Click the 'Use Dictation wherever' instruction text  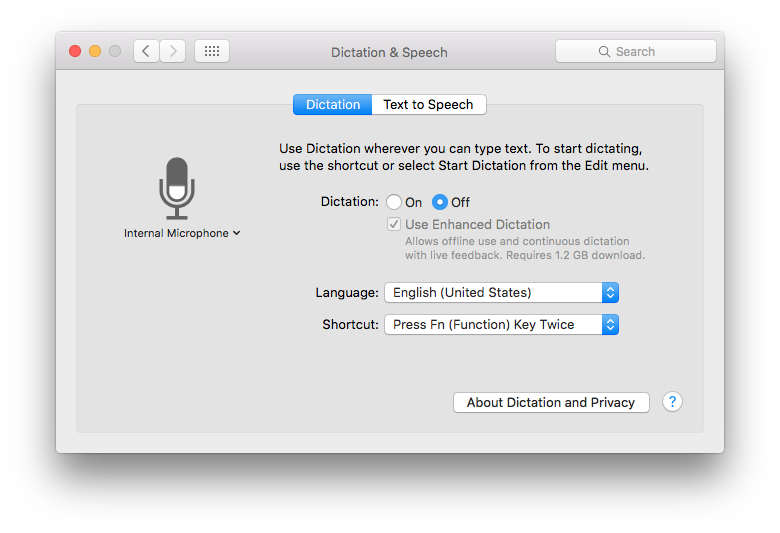coord(464,157)
